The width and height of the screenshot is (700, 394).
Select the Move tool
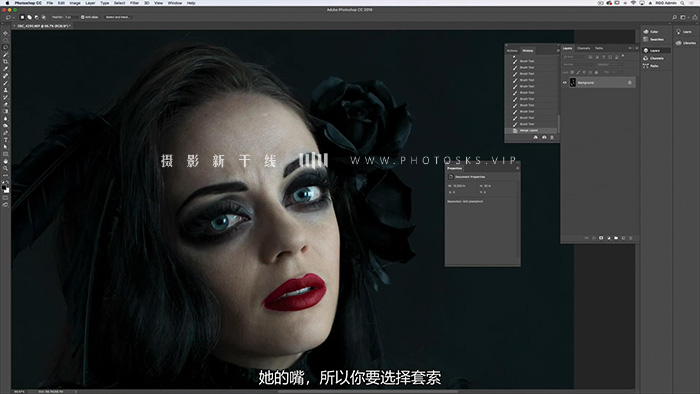tap(5, 33)
